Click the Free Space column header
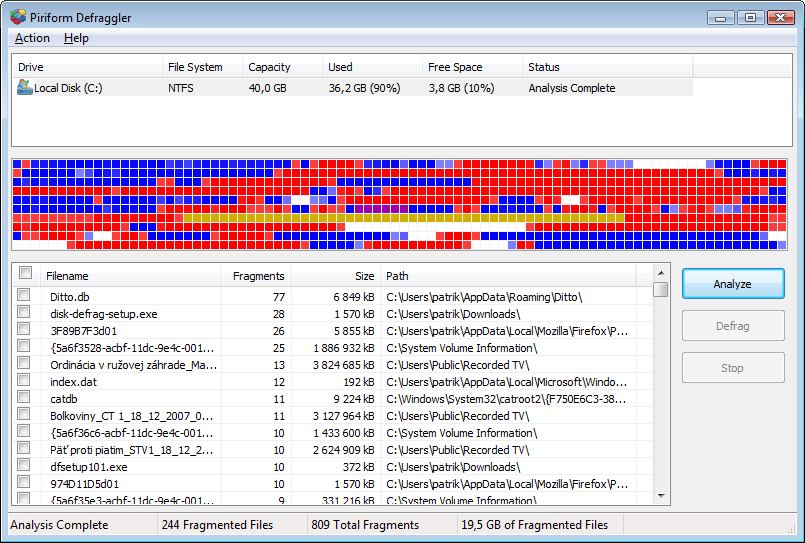The image size is (805, 543). (472, 67)
